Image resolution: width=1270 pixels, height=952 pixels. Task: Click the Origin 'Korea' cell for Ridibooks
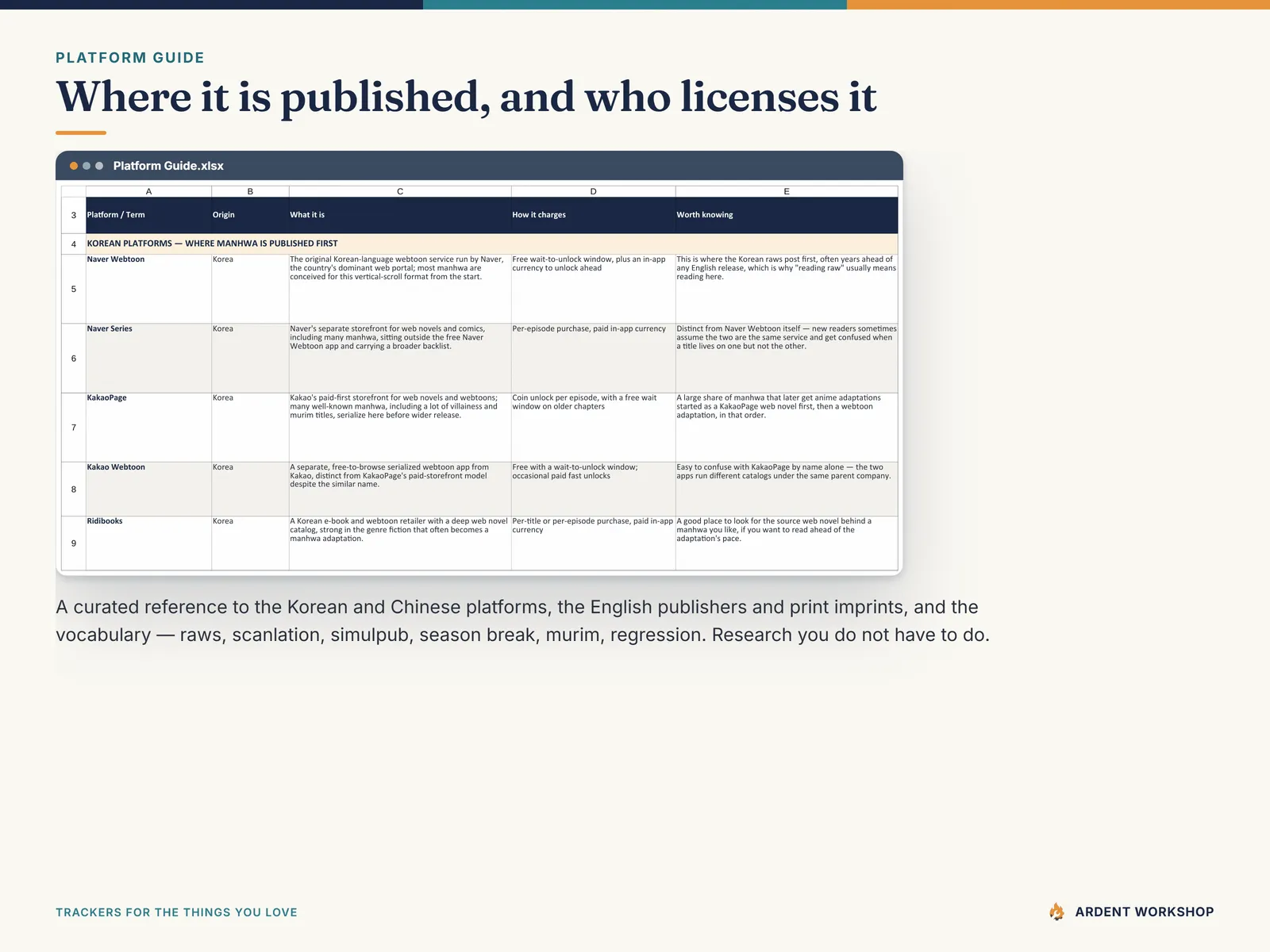pos(250,543)
